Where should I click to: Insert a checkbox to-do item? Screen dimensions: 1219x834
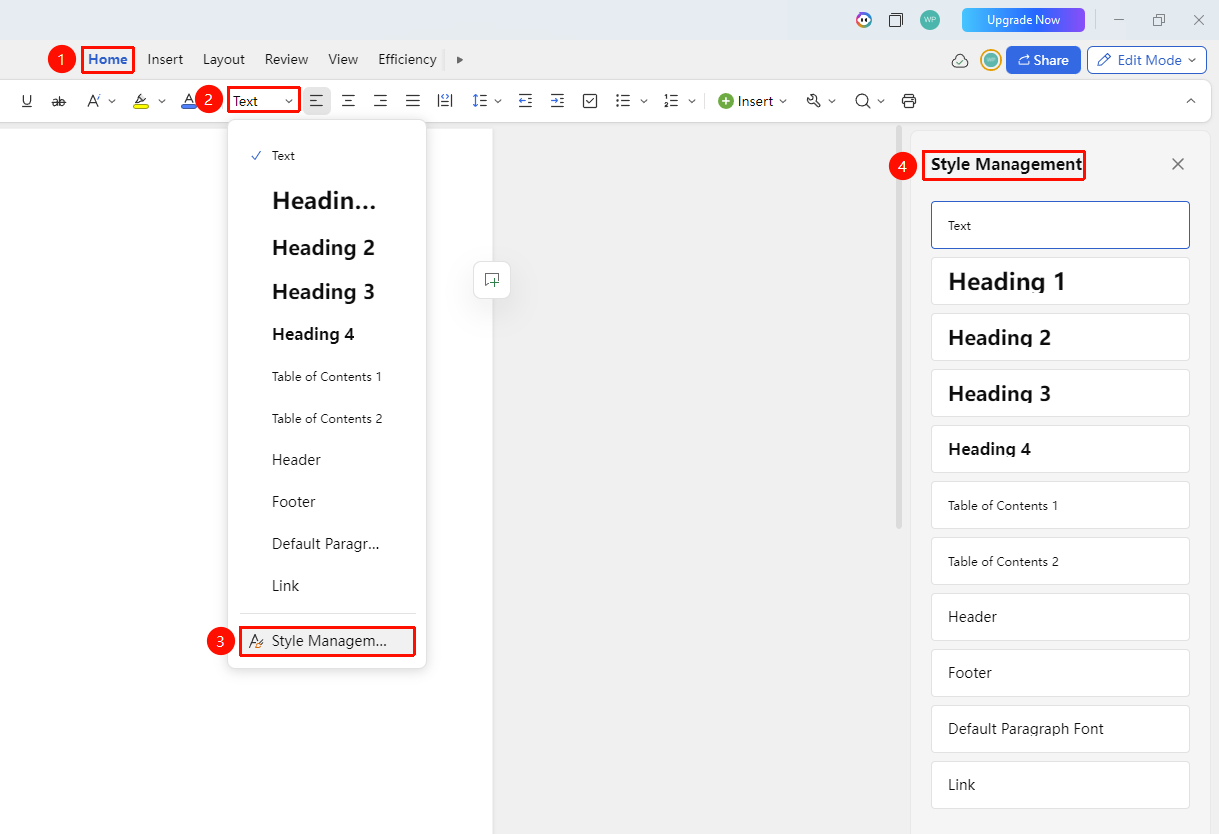click(590, 101)
